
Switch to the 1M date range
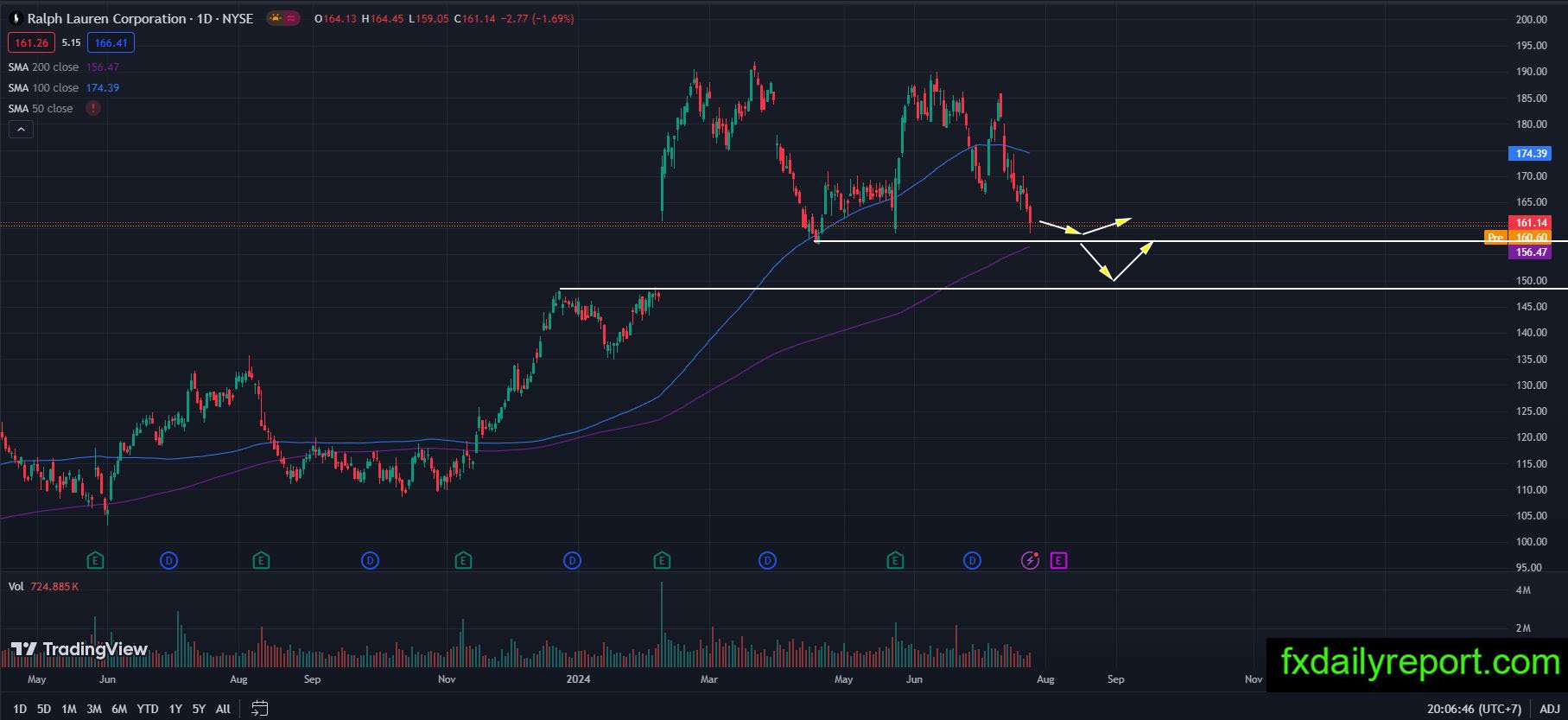[69, 709]
